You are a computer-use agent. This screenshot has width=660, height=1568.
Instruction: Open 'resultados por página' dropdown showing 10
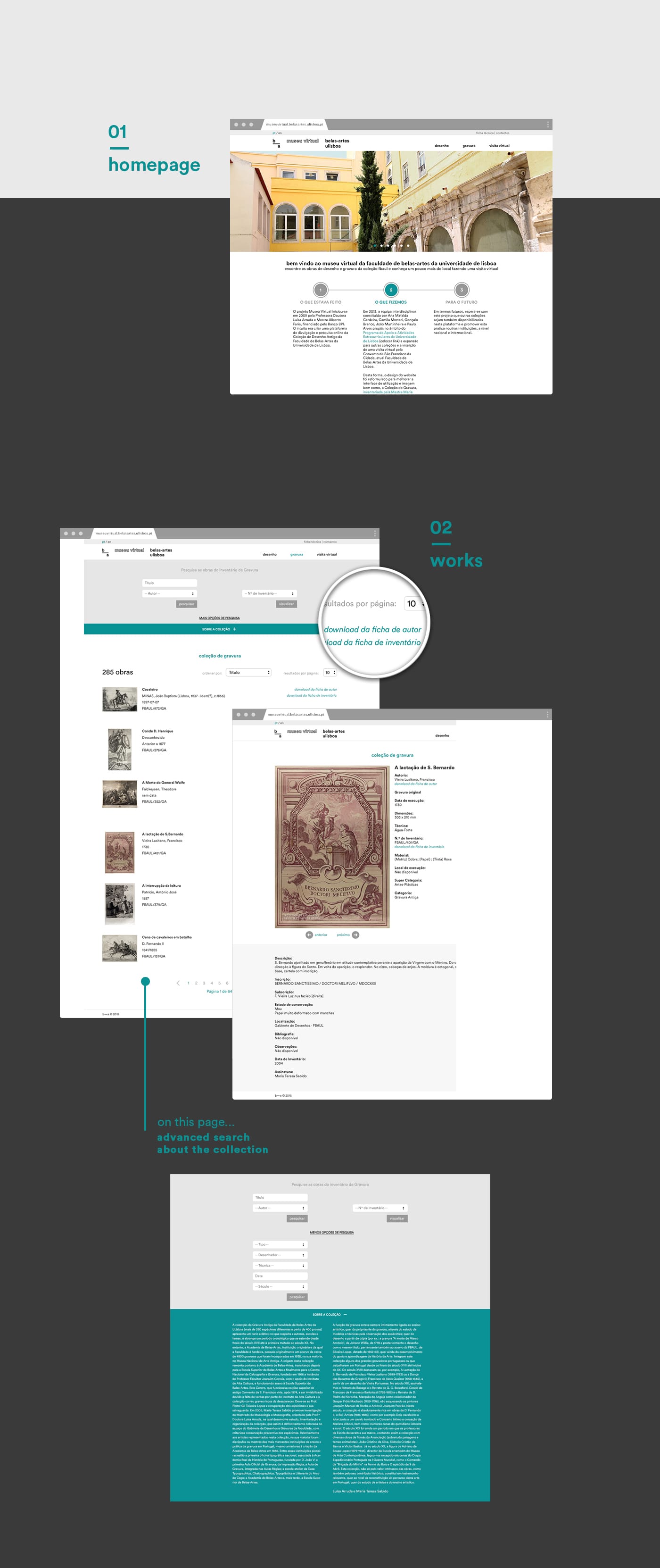pos(330,673)
